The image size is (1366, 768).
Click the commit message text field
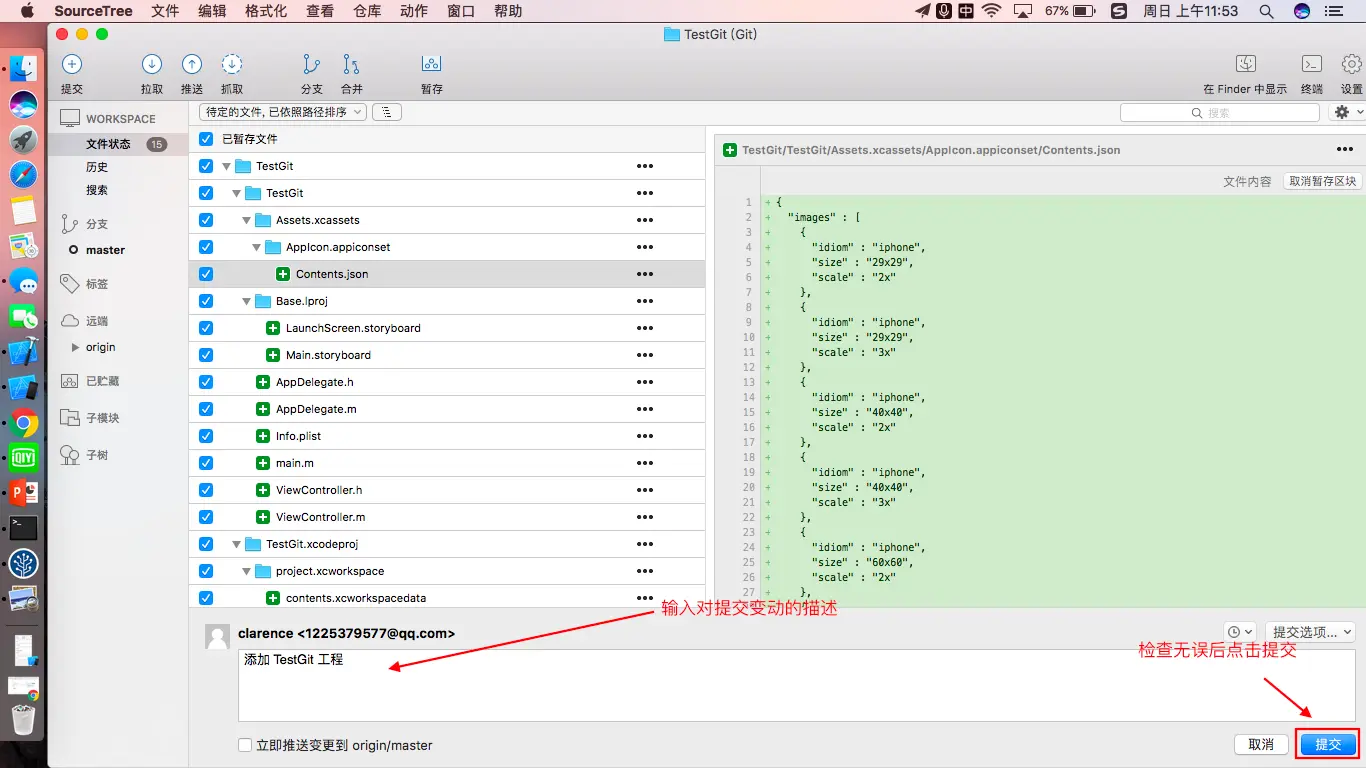[x=797, y=685]
